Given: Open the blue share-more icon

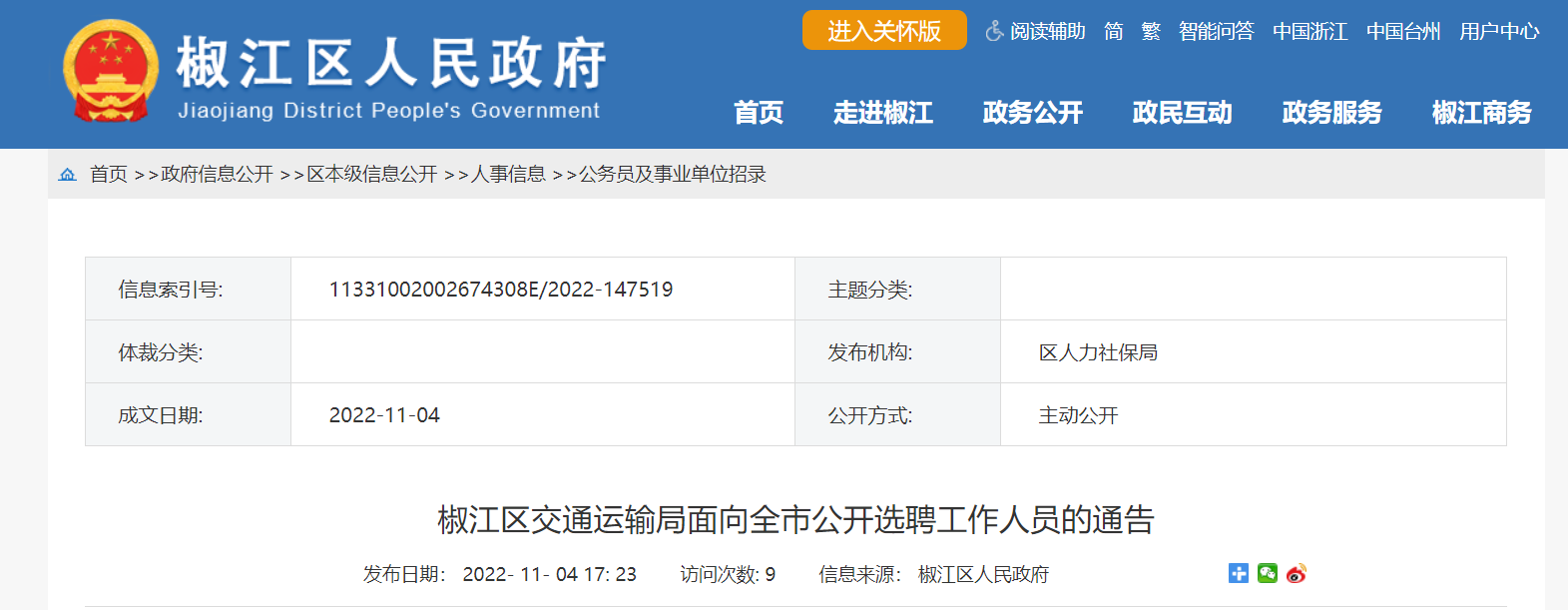Looking at the screenshot, I should click(1239, 573).
